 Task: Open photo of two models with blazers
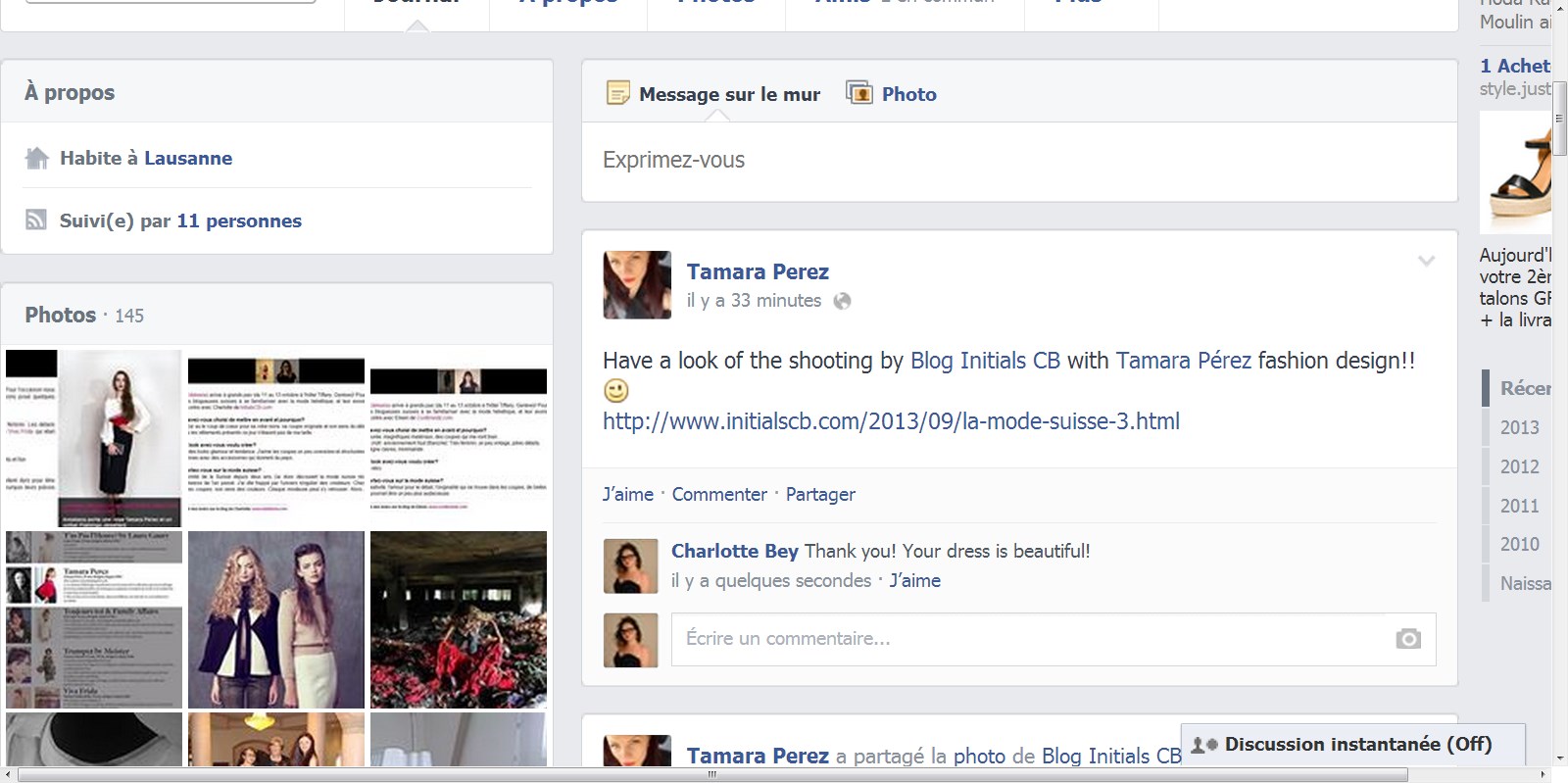(276, 619)
